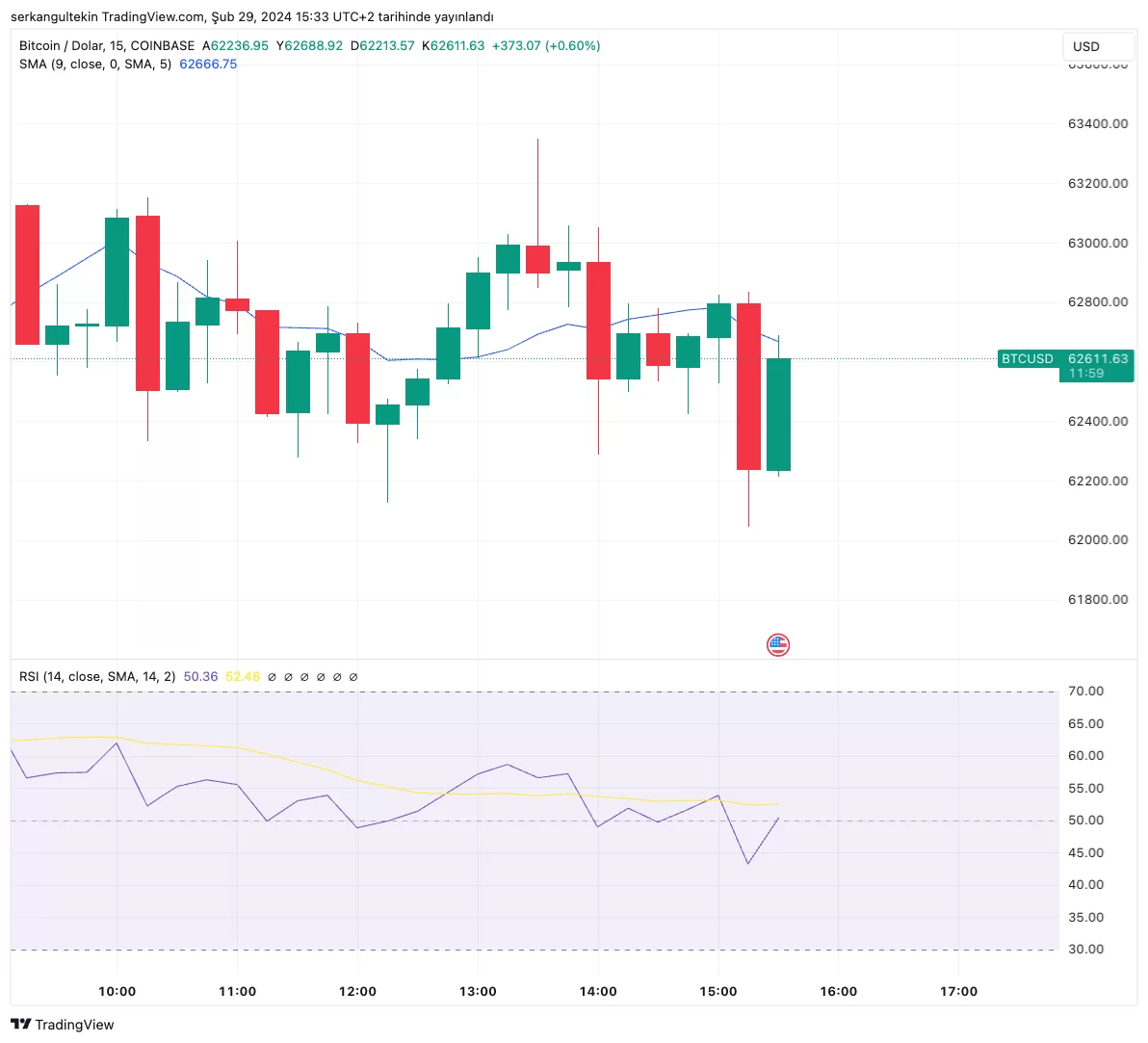Click the US flag economic event icon
1148x1043 pixels.
pos(778,645)
